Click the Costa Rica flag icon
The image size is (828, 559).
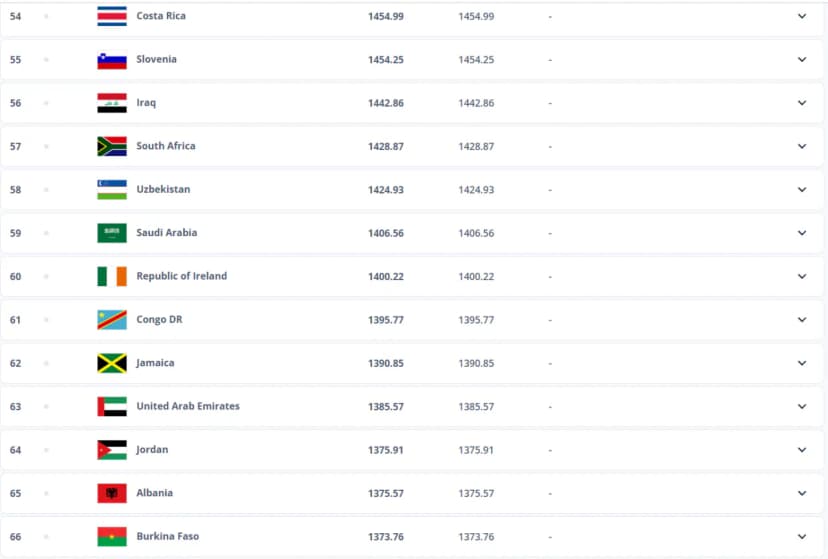112,16
